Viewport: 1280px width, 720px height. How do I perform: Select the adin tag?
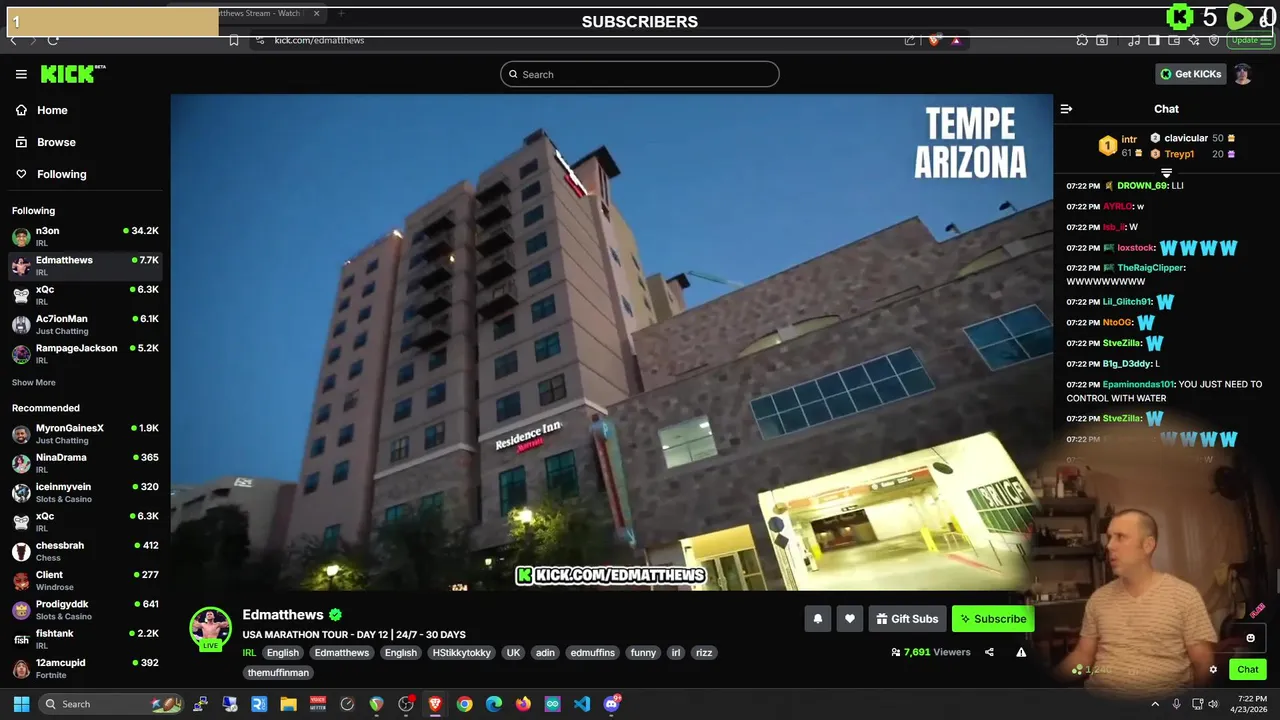(x=545, y=652)
